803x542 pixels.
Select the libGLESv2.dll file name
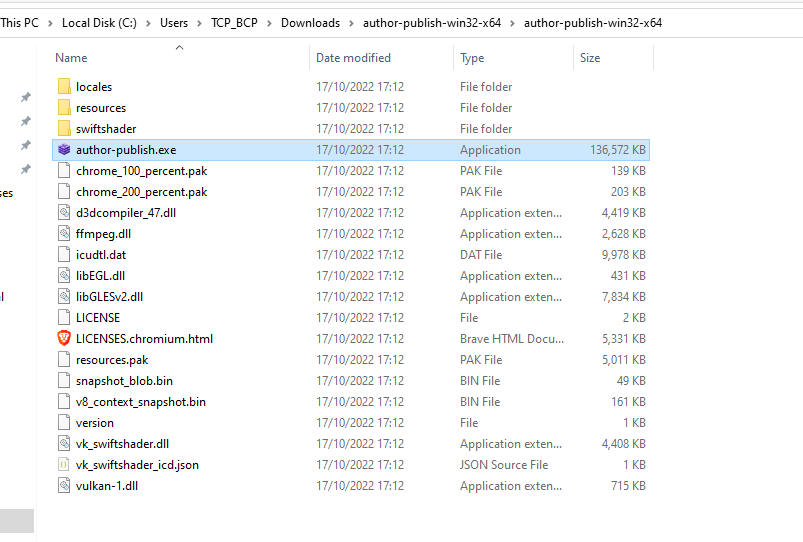[x=110, y=297]
